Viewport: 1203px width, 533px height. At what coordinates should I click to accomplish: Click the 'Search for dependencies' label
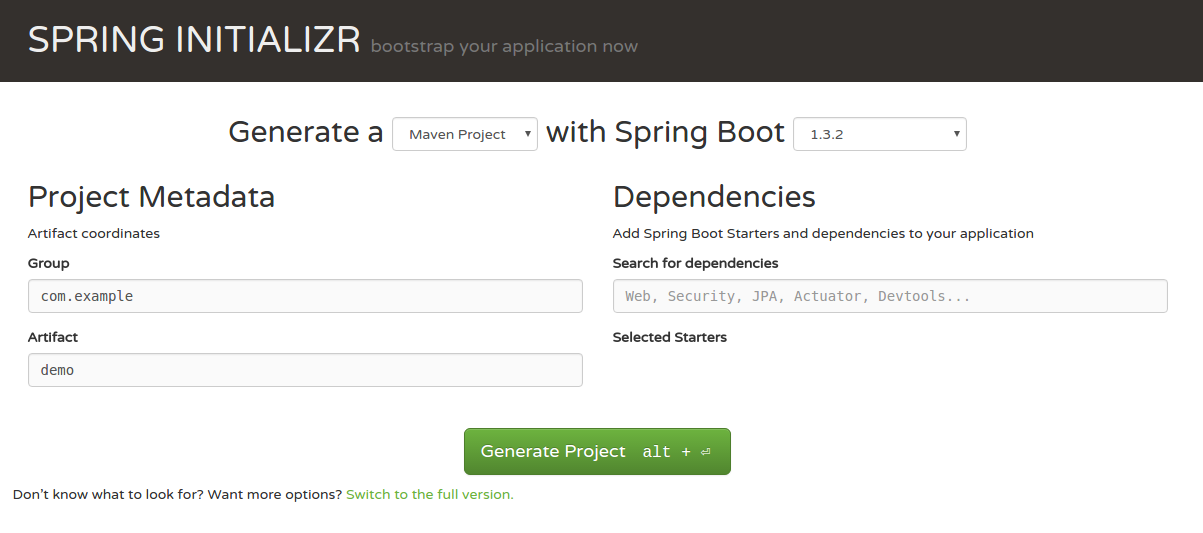coord(695,263)
